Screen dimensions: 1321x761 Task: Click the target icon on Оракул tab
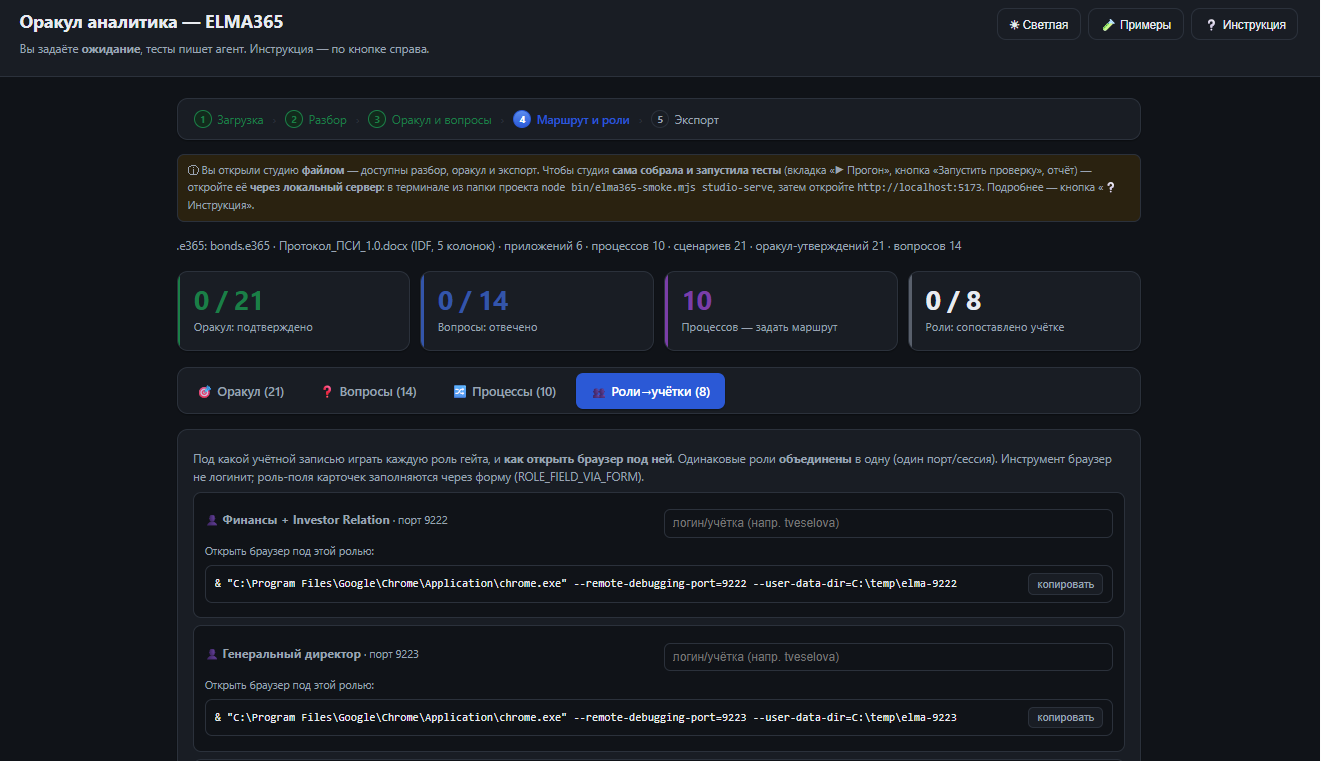(205, 392)
